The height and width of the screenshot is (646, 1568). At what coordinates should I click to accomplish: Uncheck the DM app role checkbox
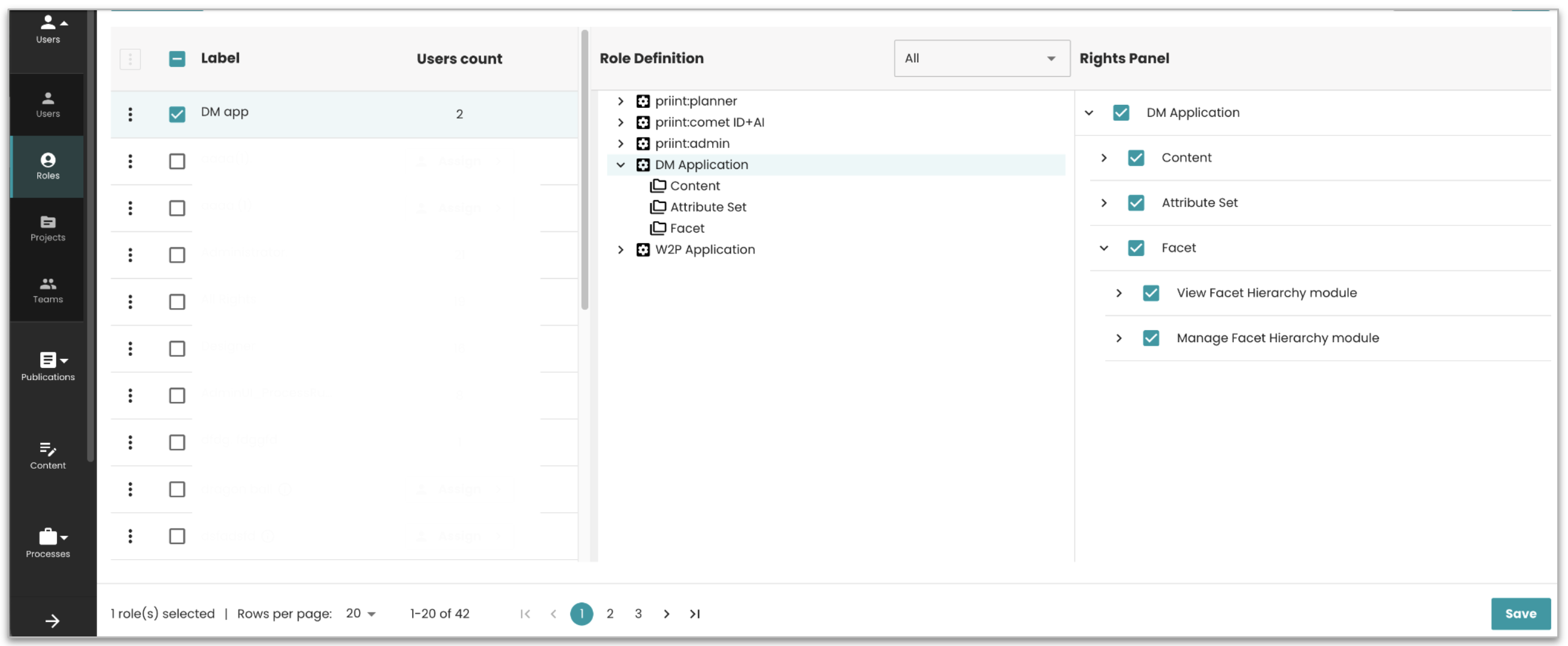(x=177, y=114)
